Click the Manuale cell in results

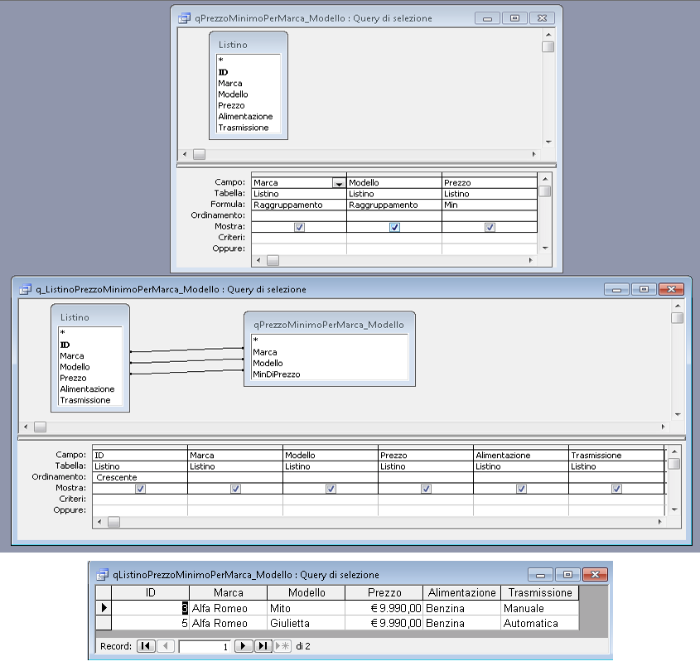[x=539, y=608]
